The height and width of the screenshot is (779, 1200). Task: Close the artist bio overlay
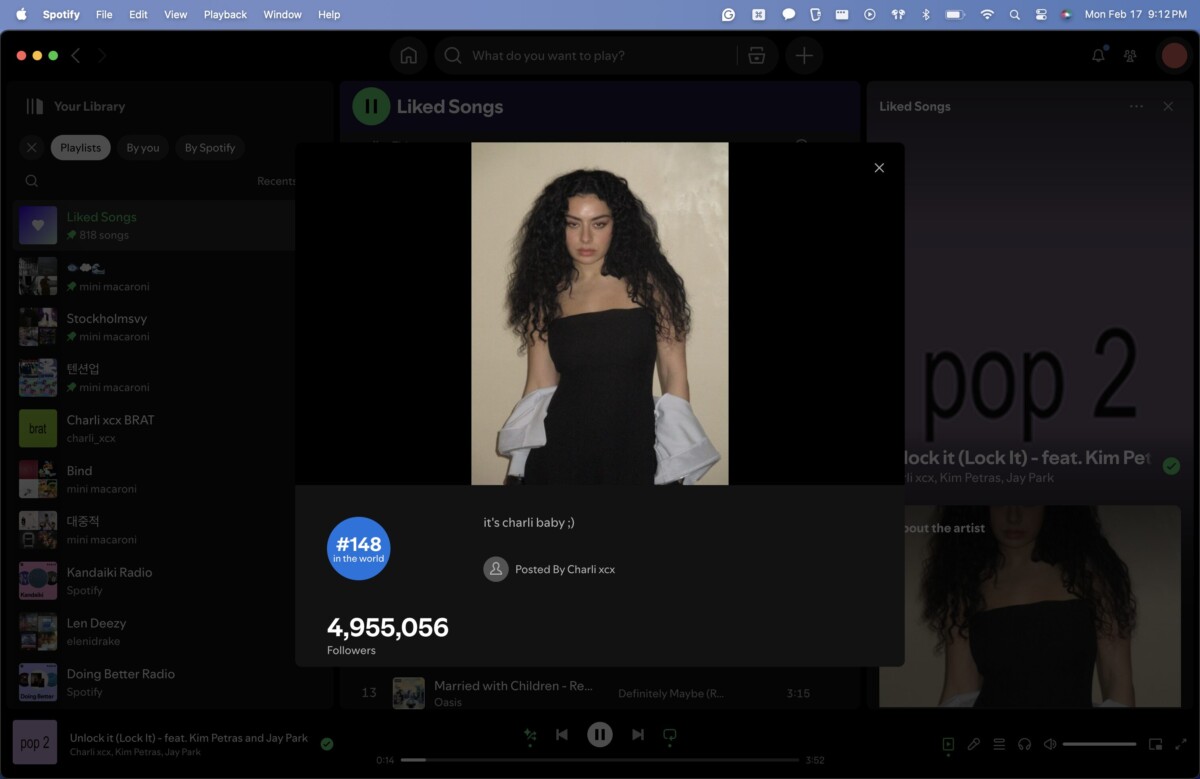[879, 168]
